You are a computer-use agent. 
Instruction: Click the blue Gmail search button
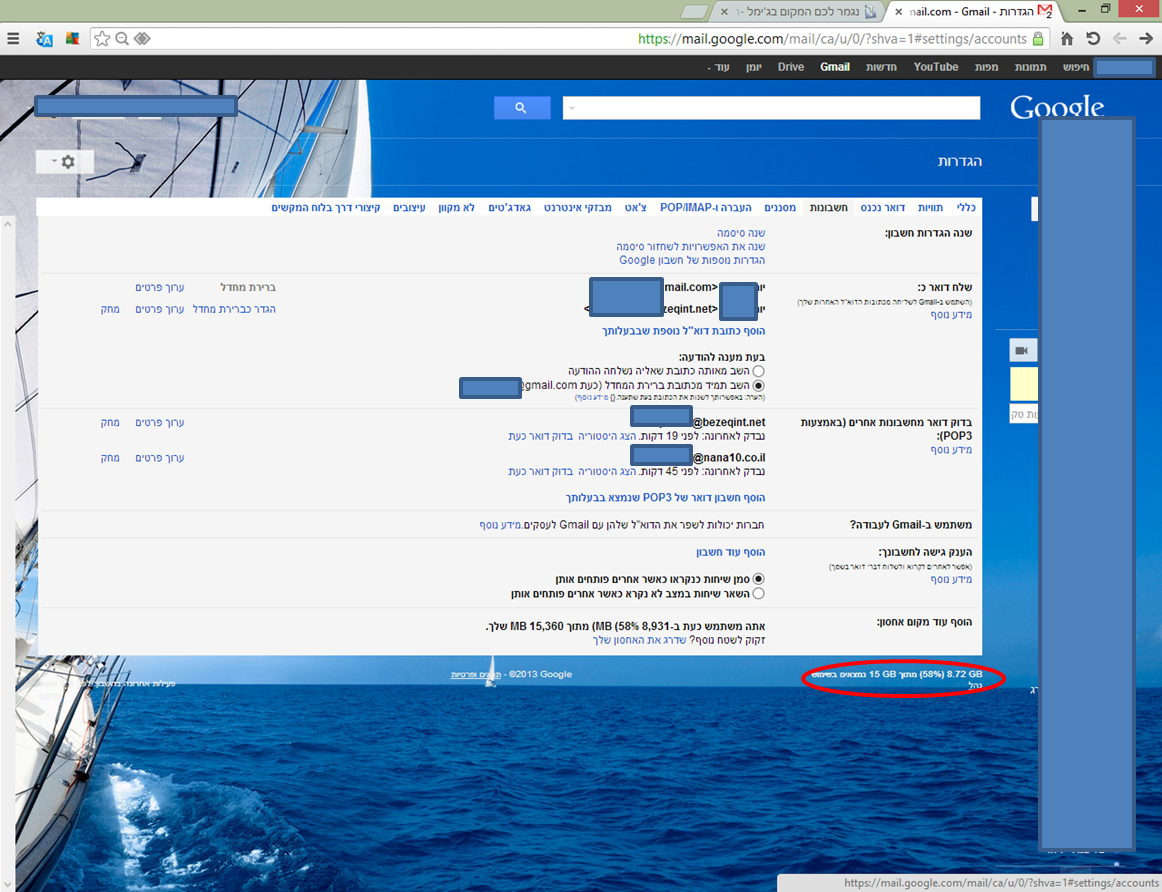tap(522, 108)
